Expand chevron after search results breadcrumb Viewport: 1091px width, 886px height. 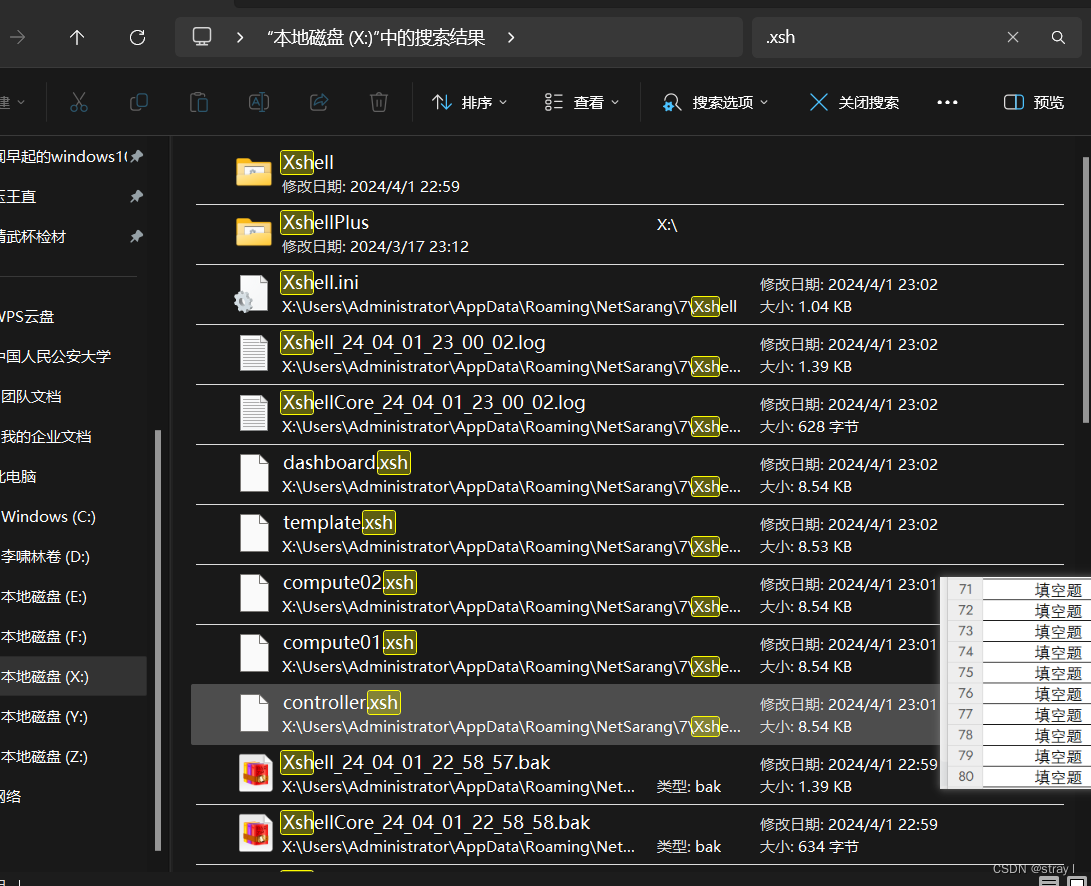[x=511, y=37]
